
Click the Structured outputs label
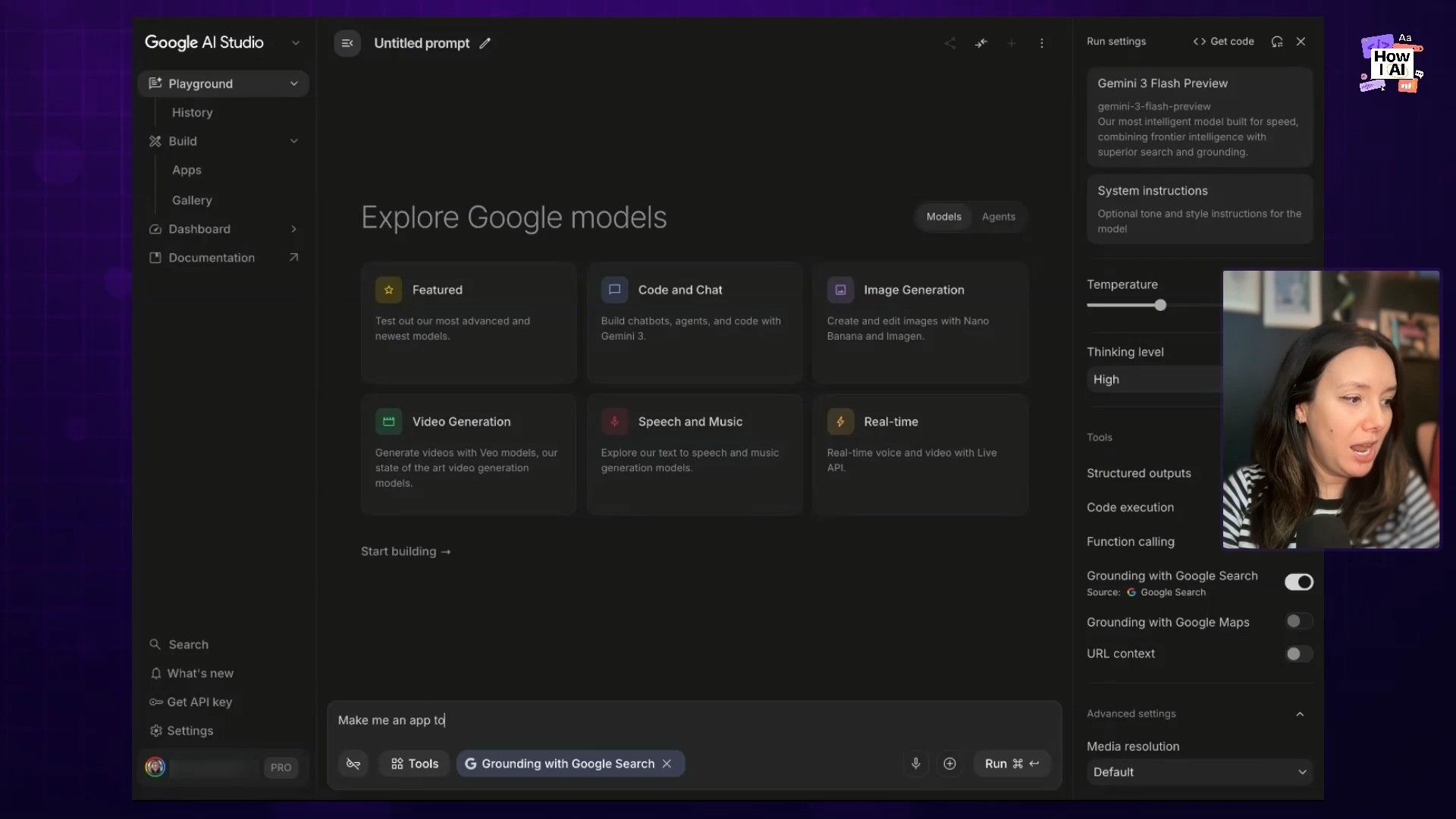(1138, 473)
